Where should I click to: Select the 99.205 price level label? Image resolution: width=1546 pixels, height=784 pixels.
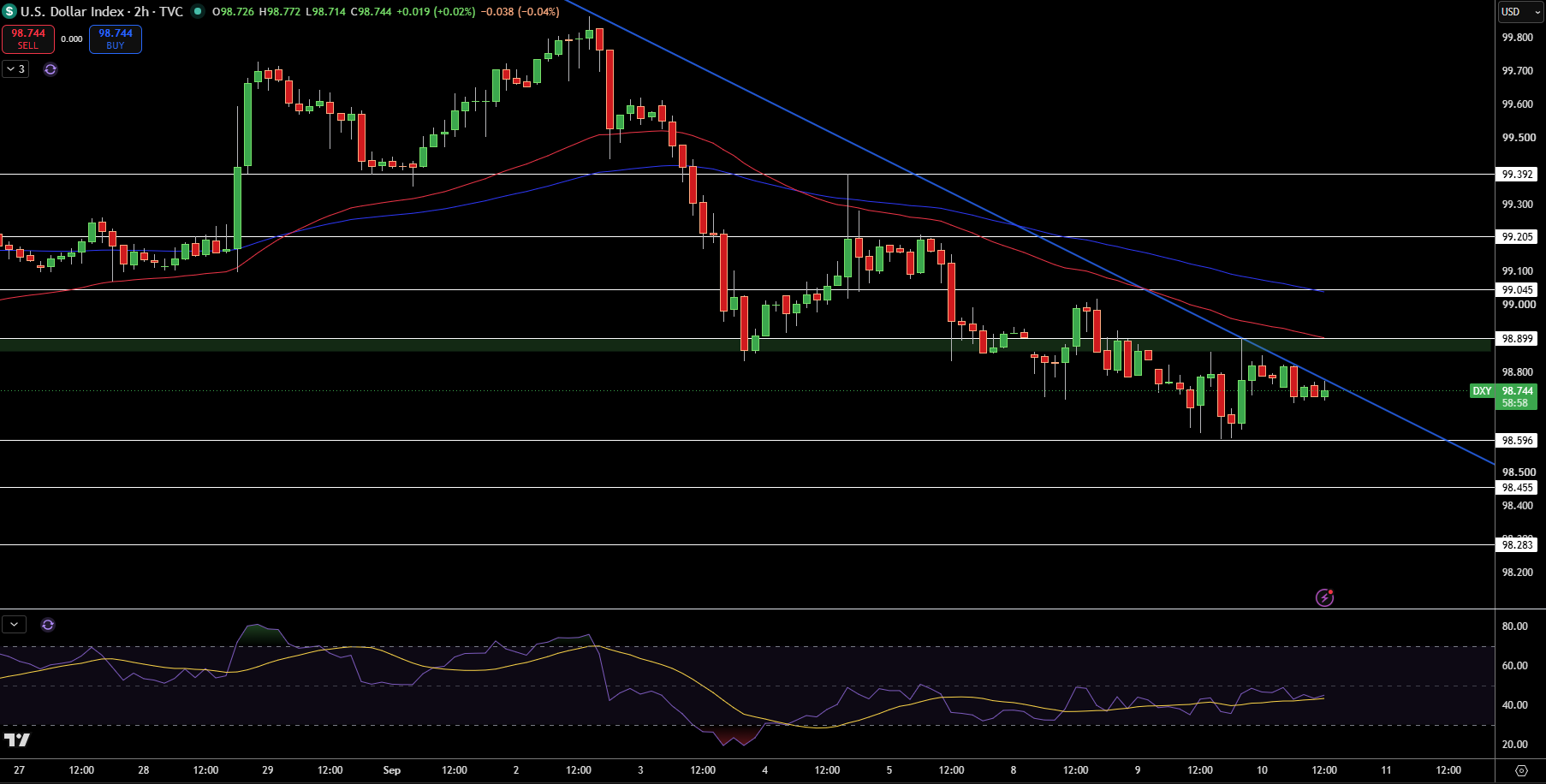pos(1517,237)
